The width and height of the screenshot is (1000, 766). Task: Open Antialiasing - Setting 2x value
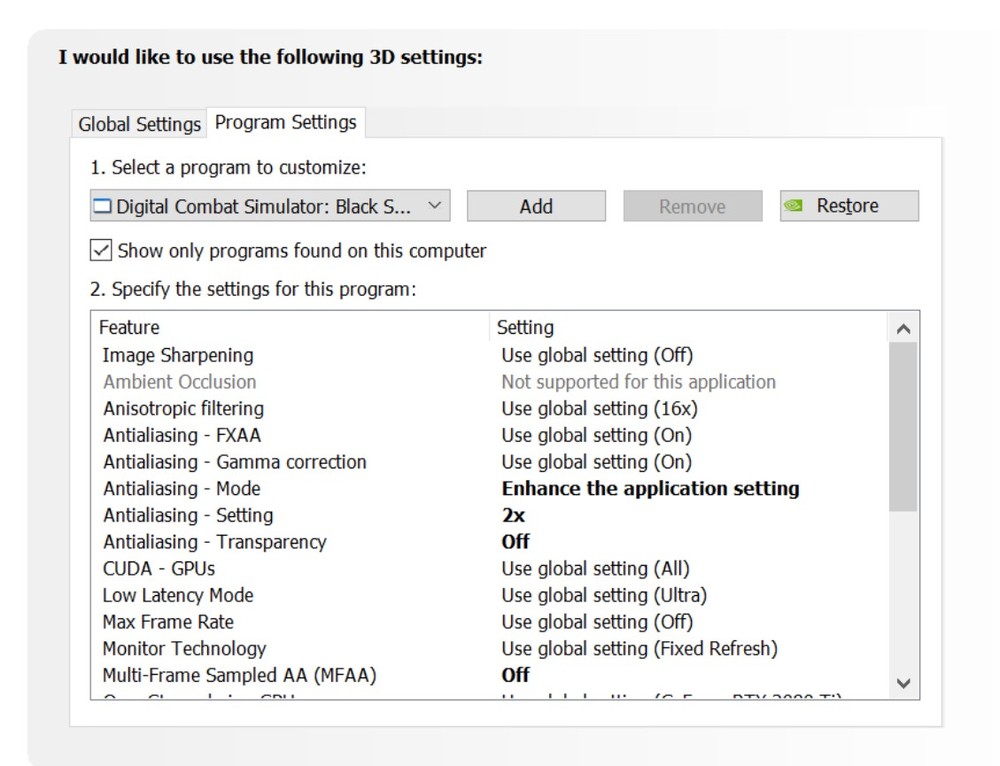tap(513, 516)
